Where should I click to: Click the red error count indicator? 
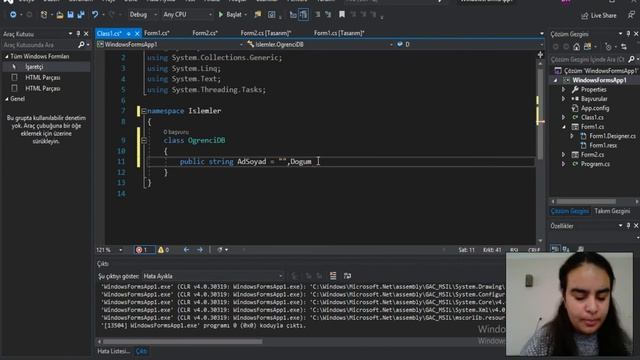click(144, 250)
